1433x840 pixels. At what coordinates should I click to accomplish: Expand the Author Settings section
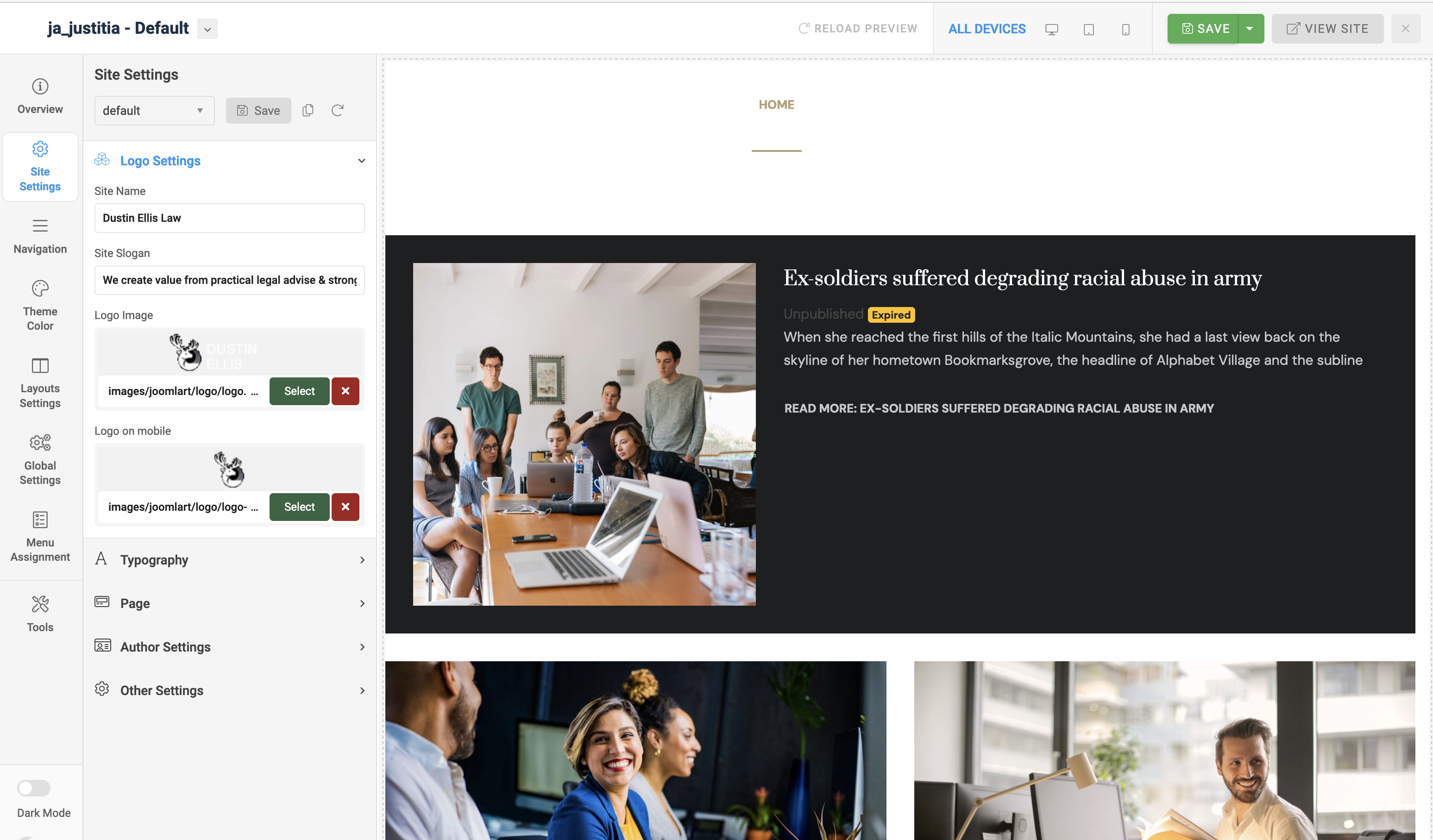(x=229, y=646)
